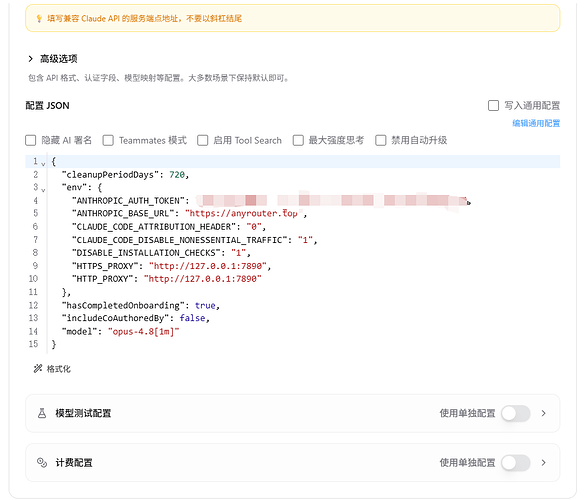Viewport: 585px width, 500px height.
Task: Click the coins icon of 计费配置
Action: pyautogui.click(x=42, y=463)
